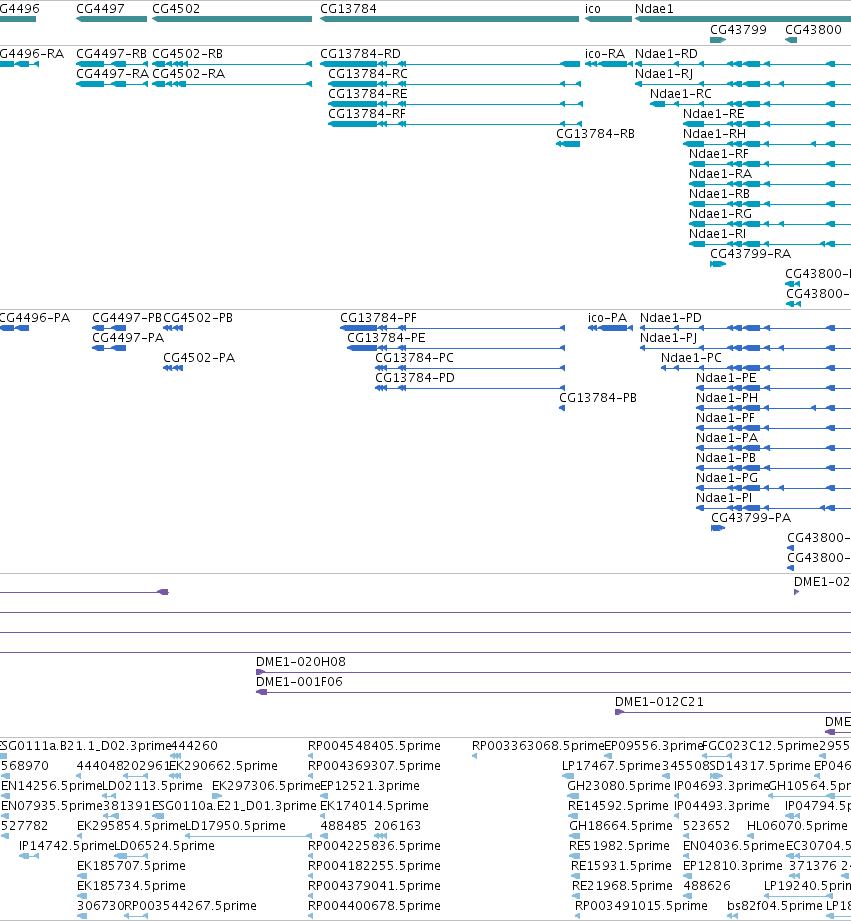Screen dimensions: 851x921
Task: Select the Ndae1-RH transcript label
Action: [x=715, y=134]
